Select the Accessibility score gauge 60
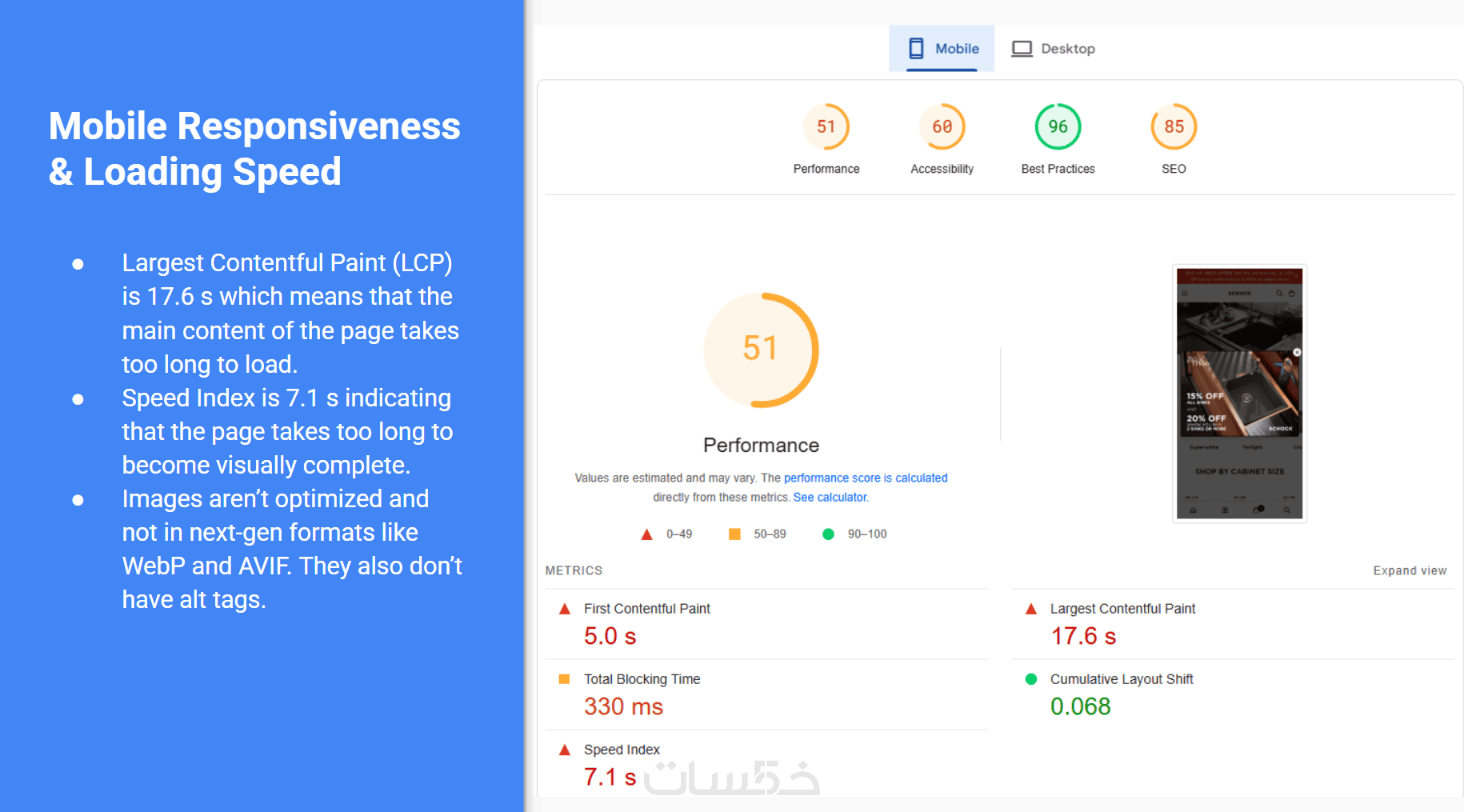Screen dimensions: 1464x812 (942, 126)
